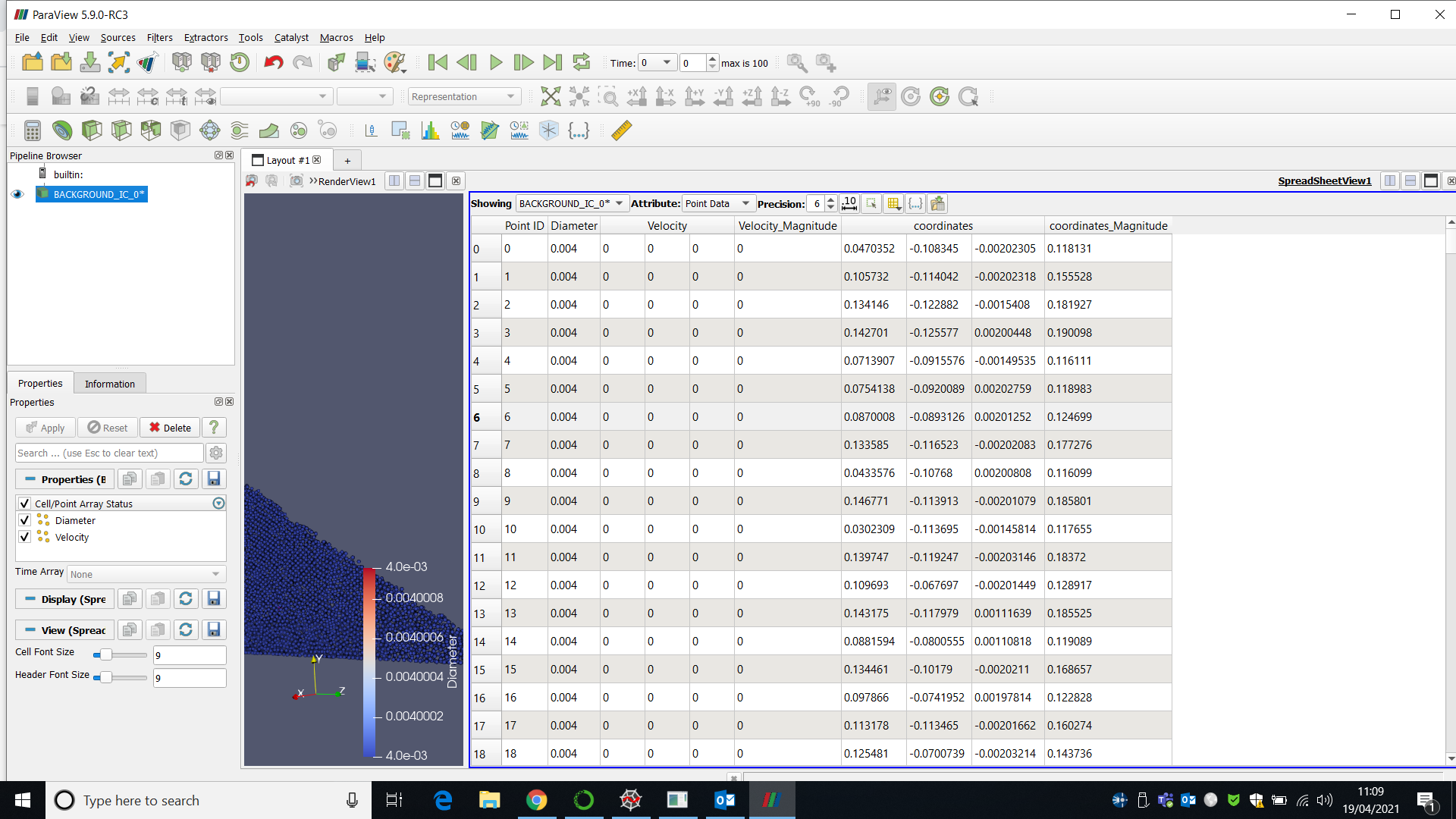The height and width of the screenshot is (819, 1456).
Task: Expand Cell/Point Array Status options arrow
Action: pos(218,504)
